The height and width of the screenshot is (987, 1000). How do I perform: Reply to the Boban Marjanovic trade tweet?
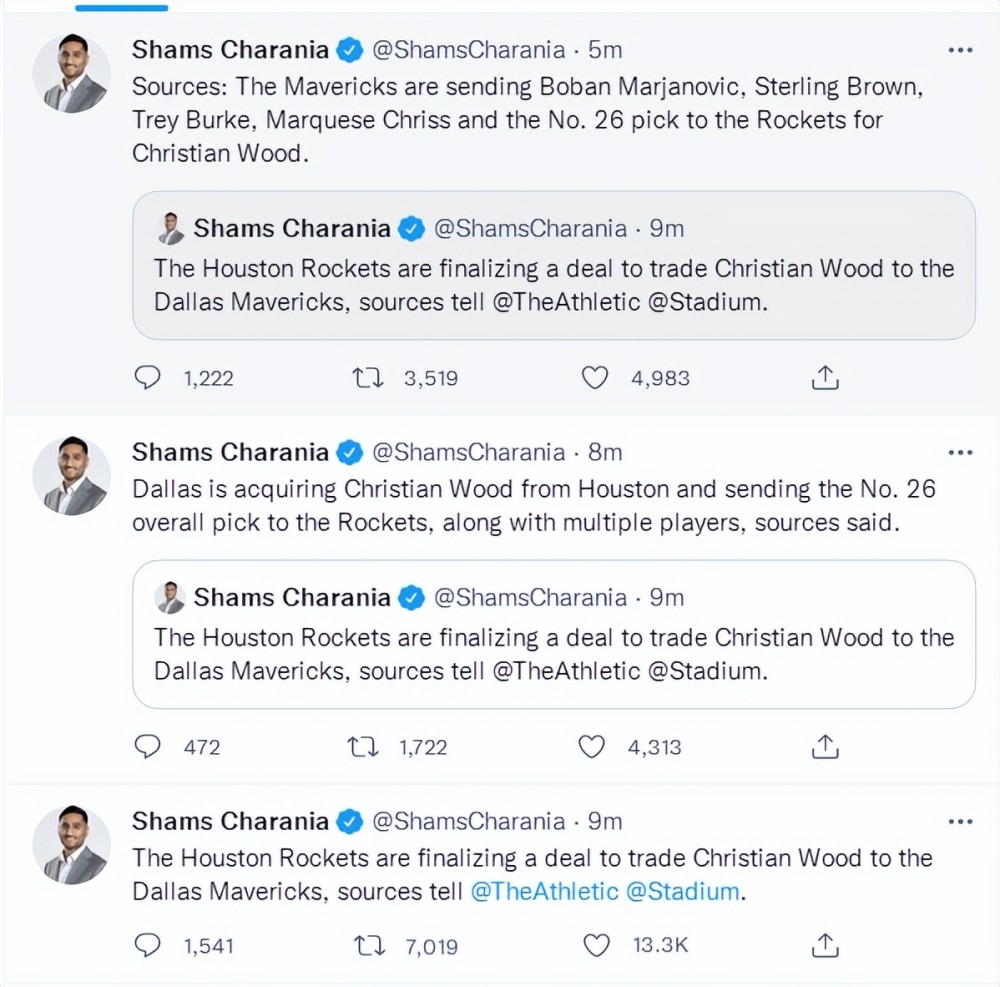[147, 378]
